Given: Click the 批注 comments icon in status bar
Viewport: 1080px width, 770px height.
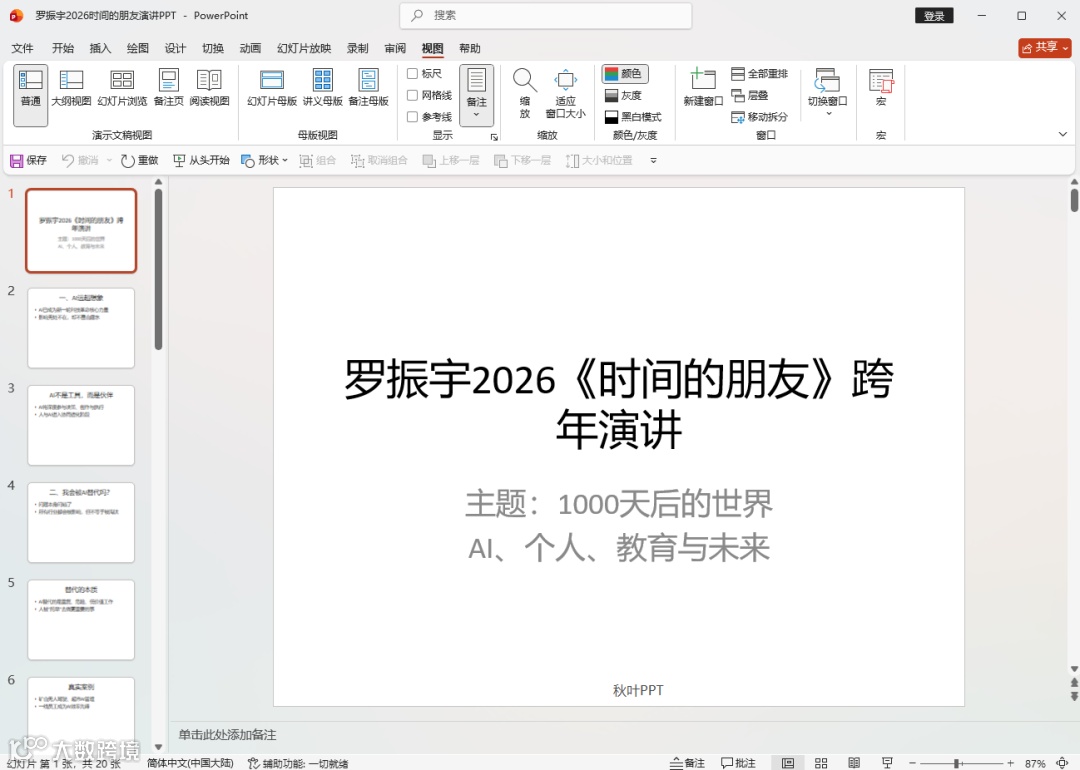Looking at the screenshot, I should (x=738, y=763).
